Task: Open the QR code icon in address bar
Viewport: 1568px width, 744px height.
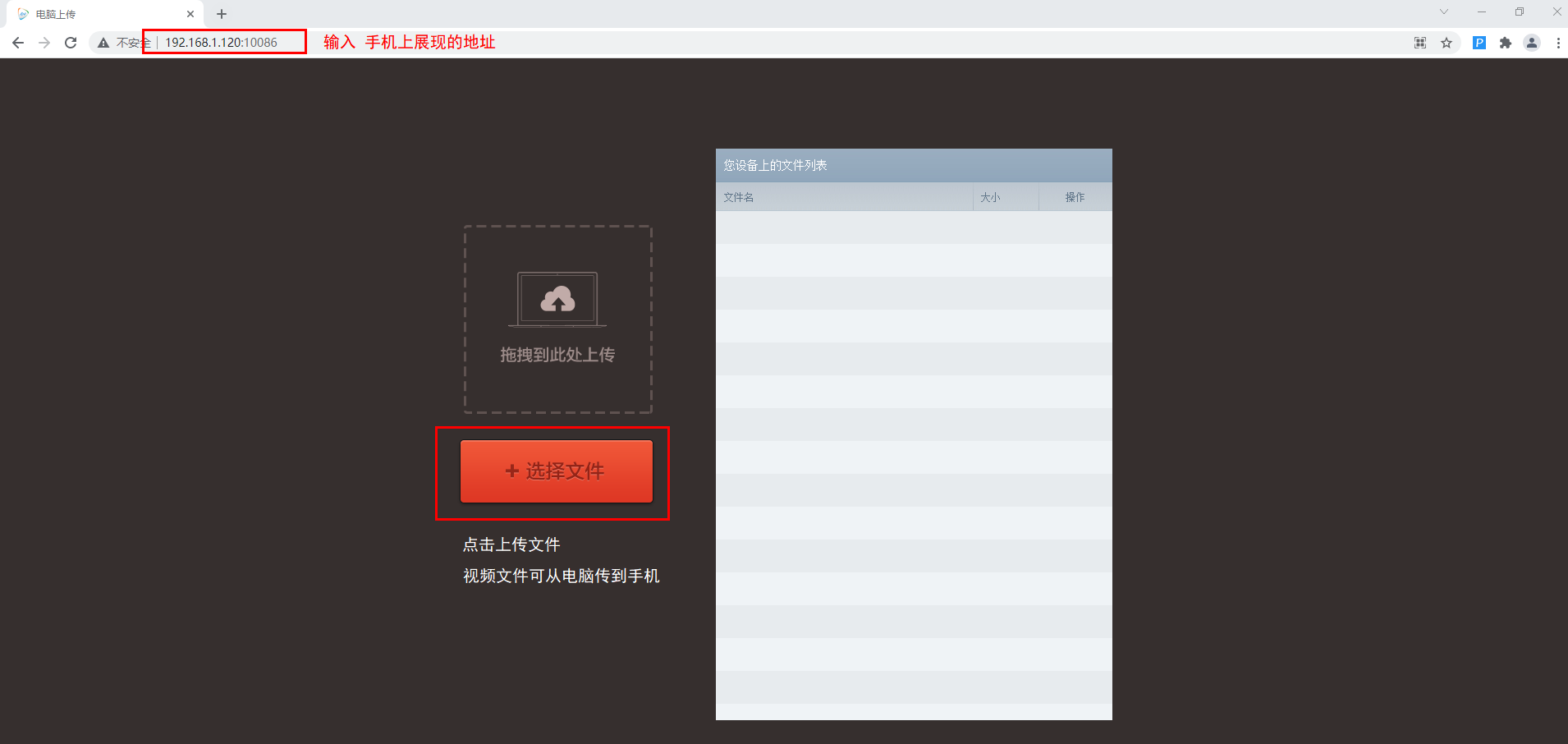Action: 1420,43
